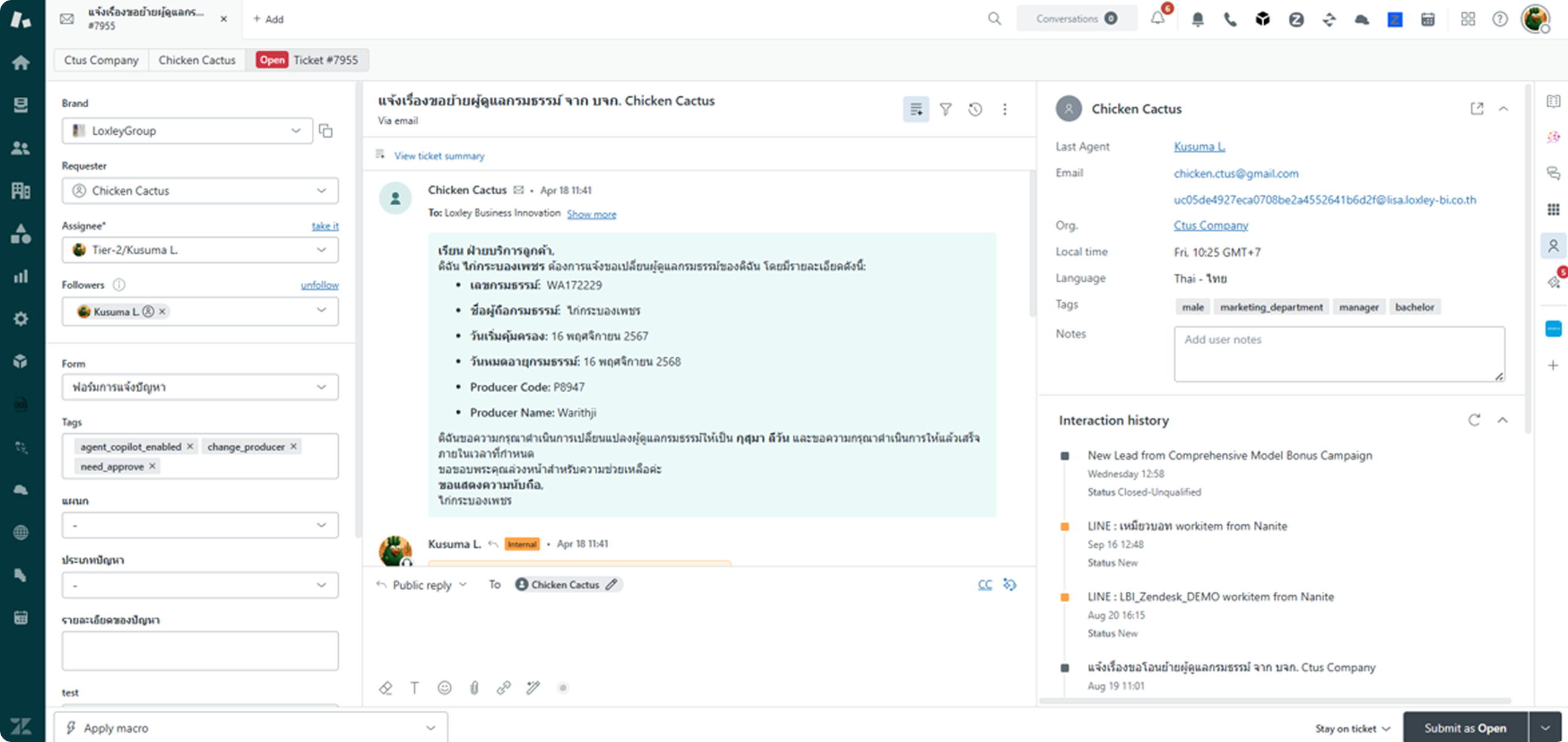Go to Home in left sidebar
Viewport: 1568px width, 742px height.
coord(21,62)
